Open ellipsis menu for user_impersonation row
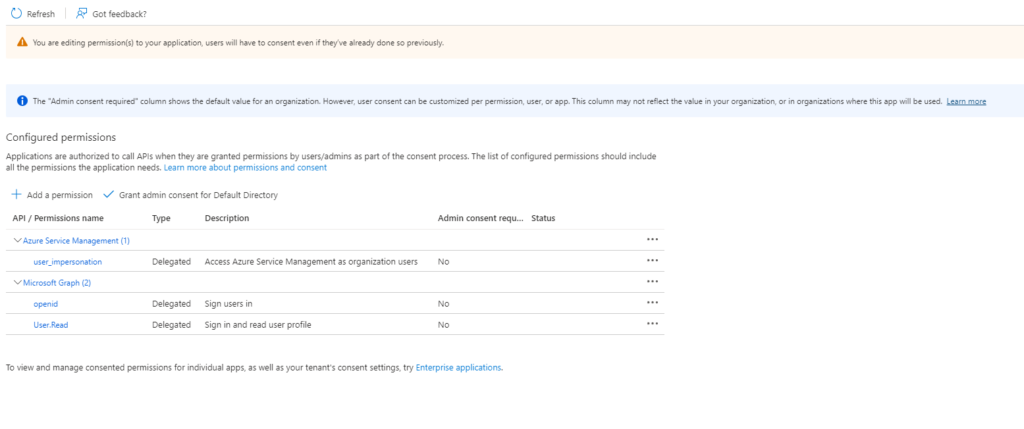The width and height of the screenshot is (1024, 429). click(x=652, y=261)
